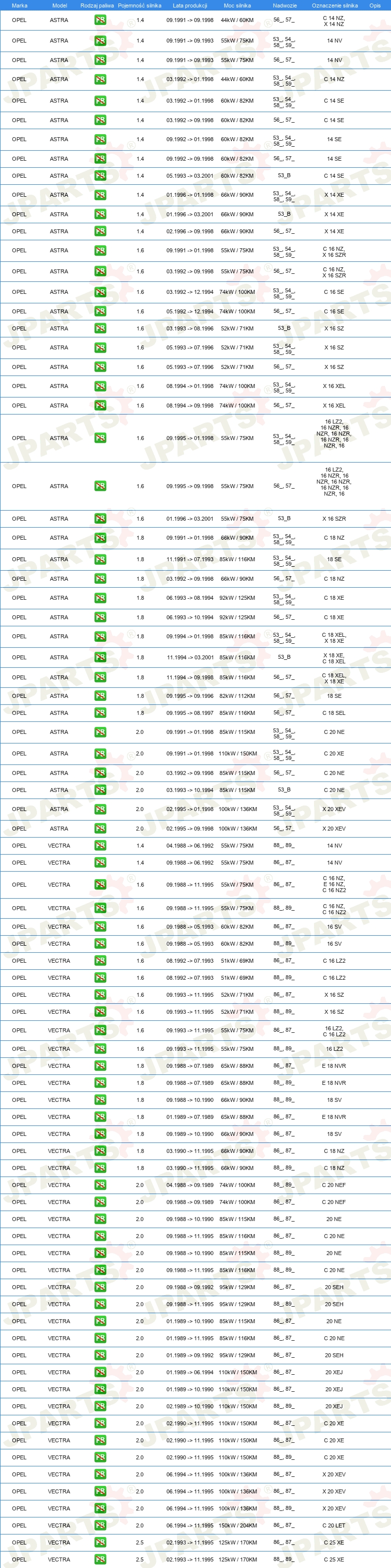This screenshot has width=391, height=1568.
Task: Click the Nadwozie column header
Action: pos(284,6)
